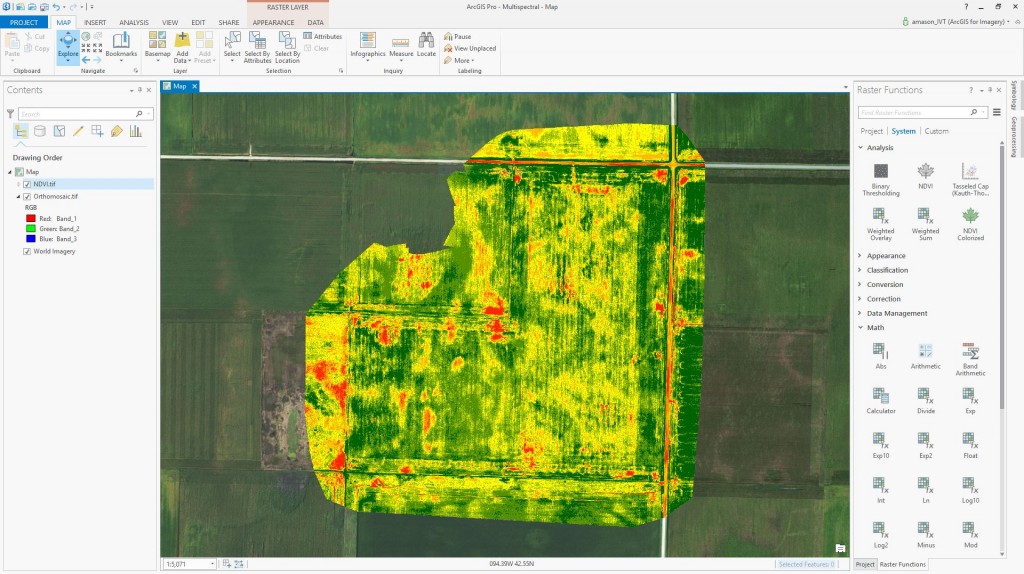Viewport: 1024px width, 574px height.
Task: Select the Band Arithmetic function
Action: pyautogui.click(x=970, y=359)
